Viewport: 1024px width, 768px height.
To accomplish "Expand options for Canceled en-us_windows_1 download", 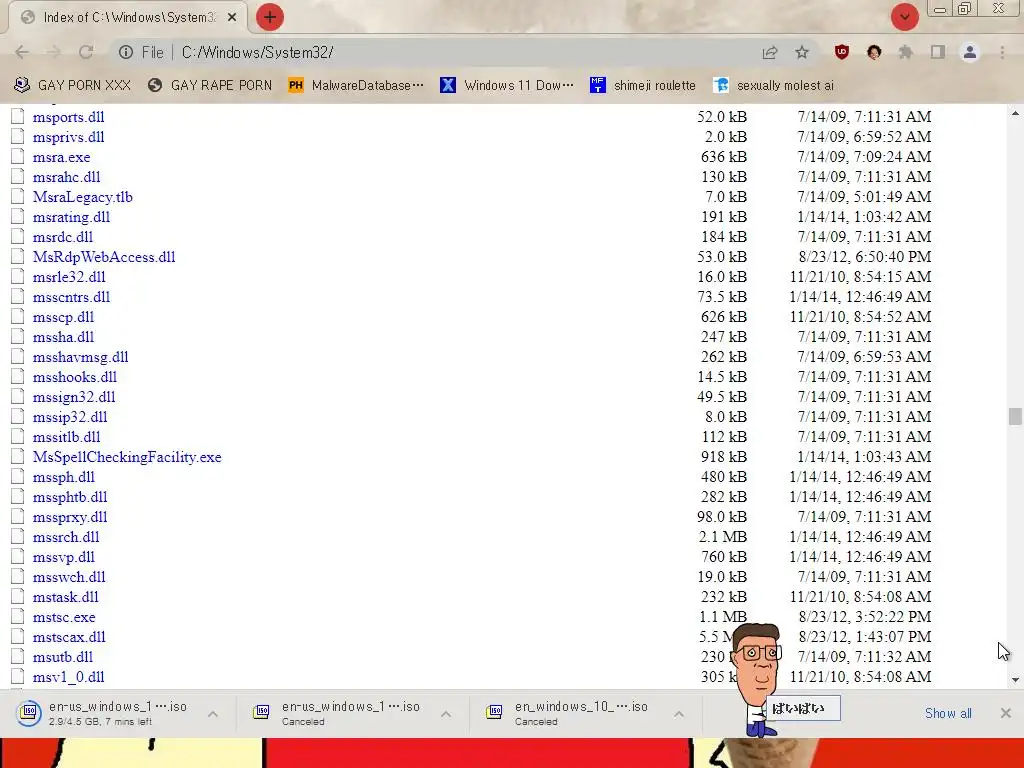I will pos(446,714).
